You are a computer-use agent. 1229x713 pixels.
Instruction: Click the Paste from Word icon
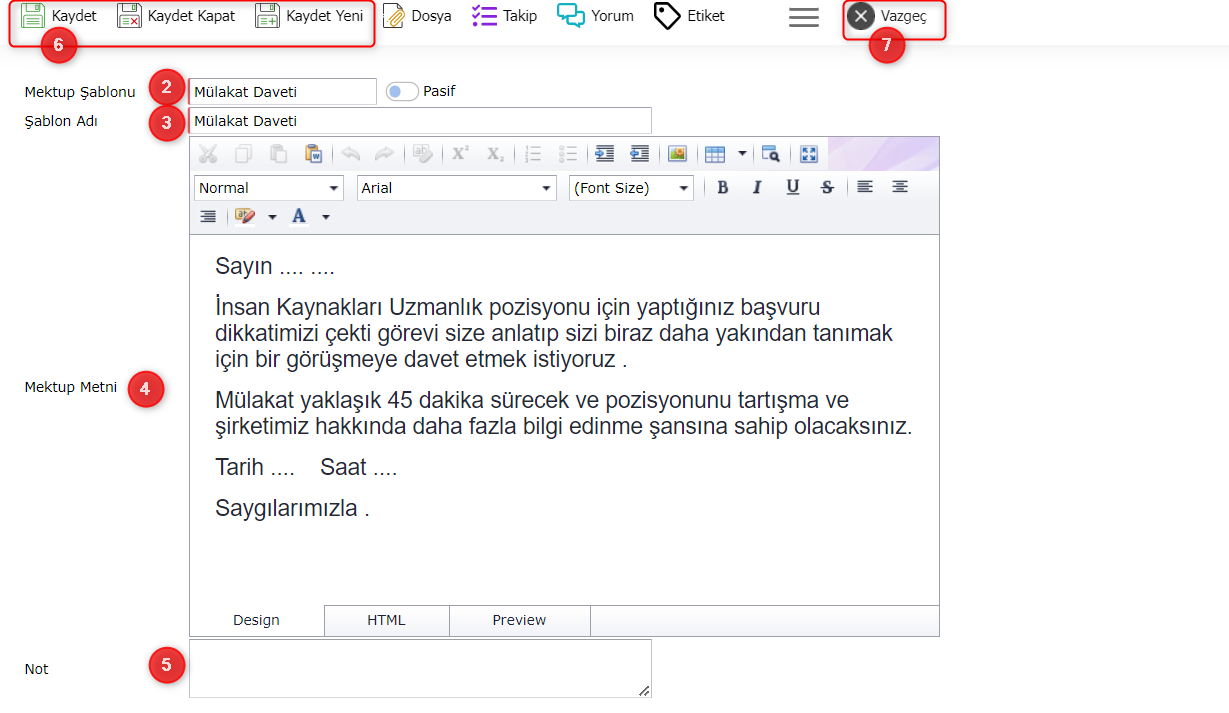[314, 154]
